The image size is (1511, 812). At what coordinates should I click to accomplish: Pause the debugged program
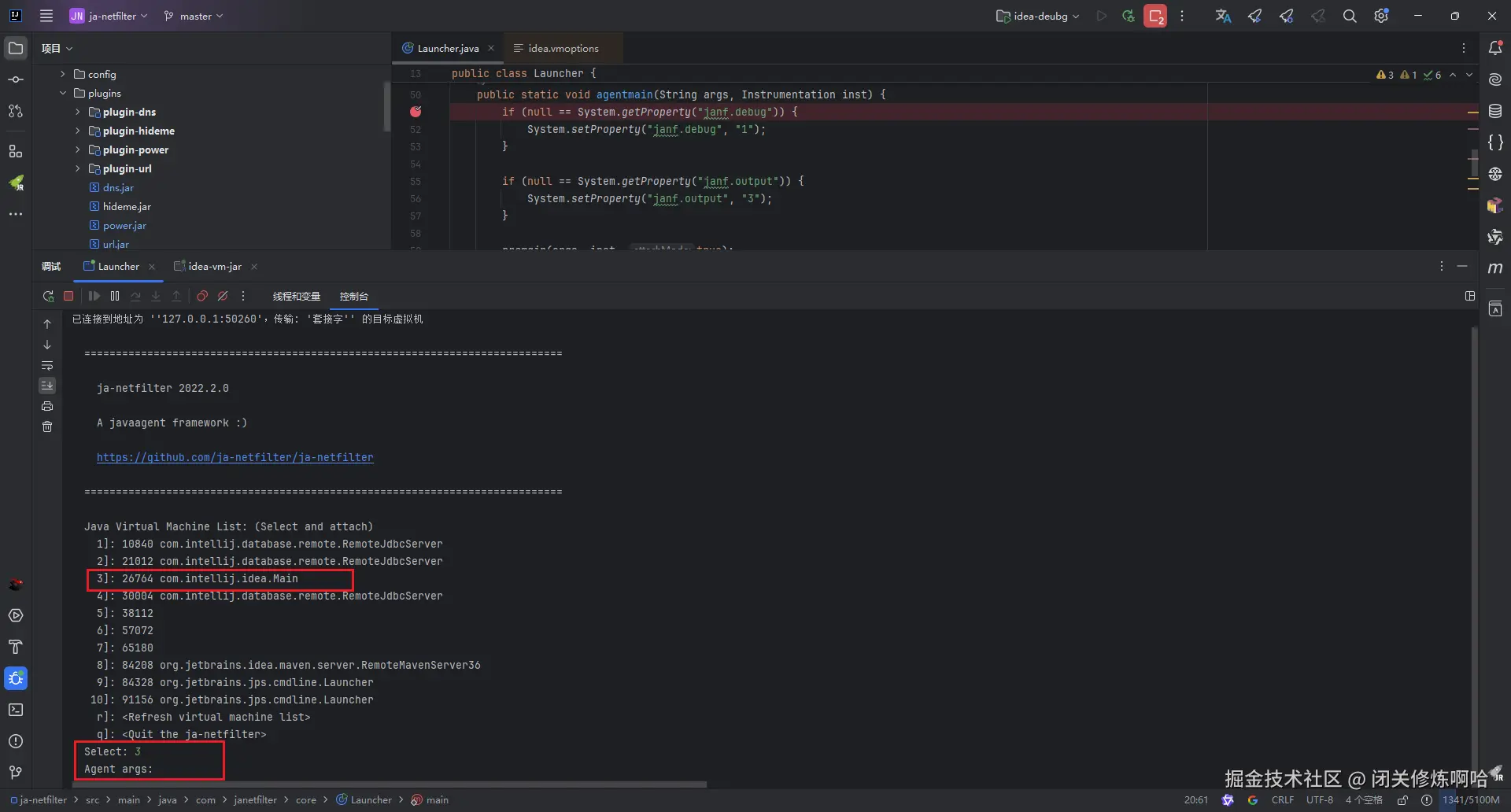pos(115,296)
